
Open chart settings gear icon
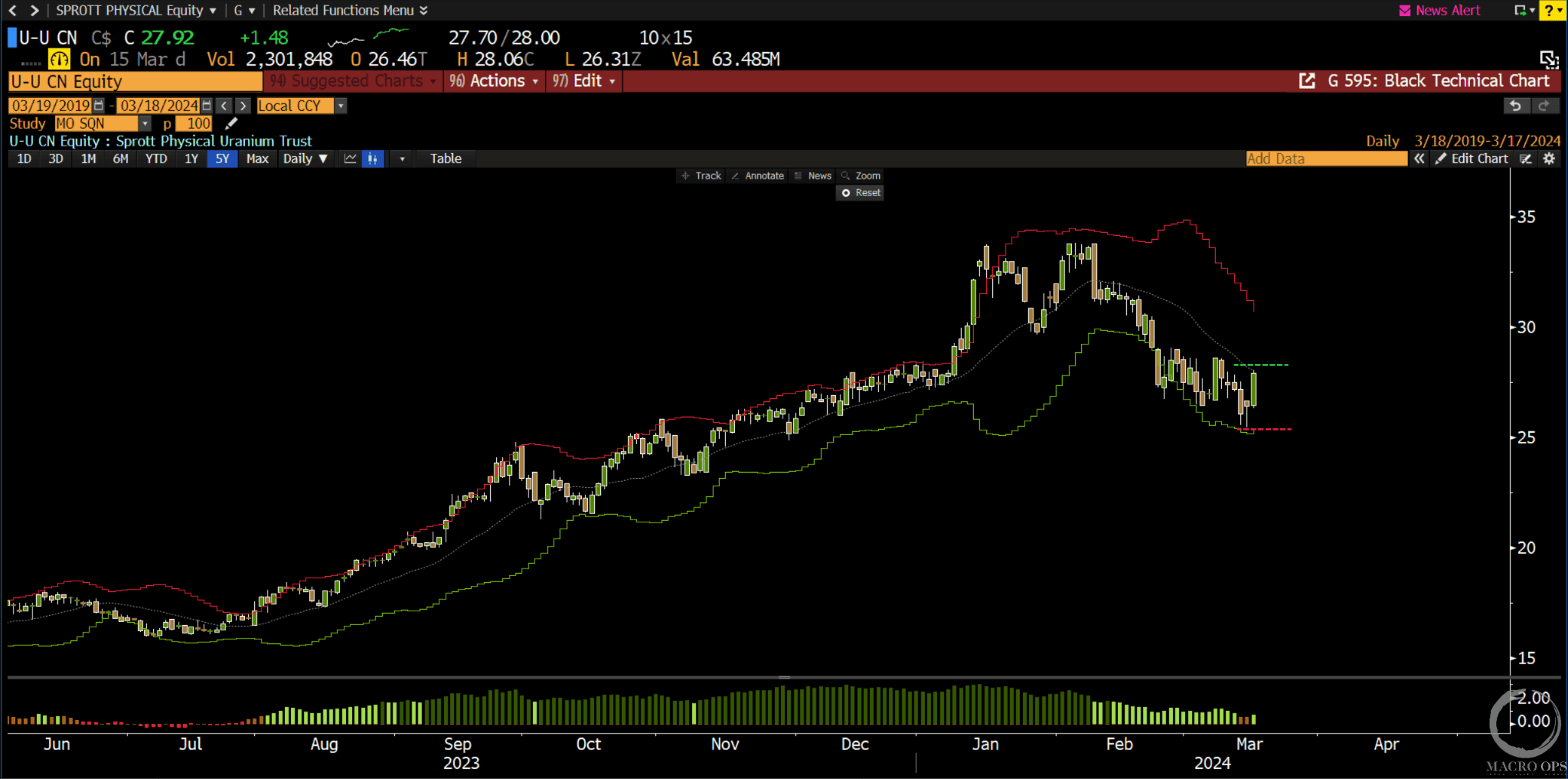click(x=1549, y=159)
